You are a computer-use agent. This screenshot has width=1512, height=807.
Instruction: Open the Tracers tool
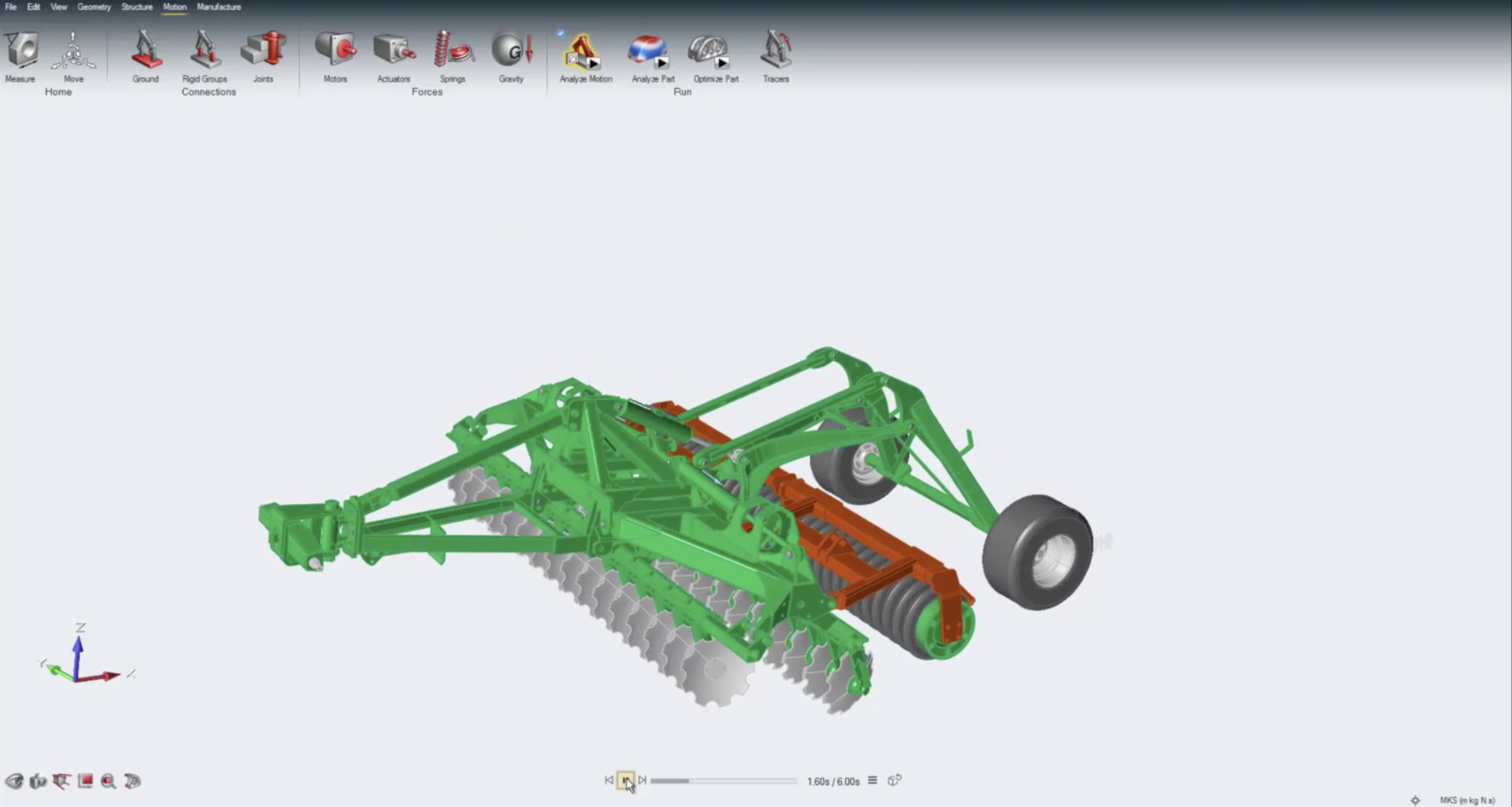tap(776, 51)
